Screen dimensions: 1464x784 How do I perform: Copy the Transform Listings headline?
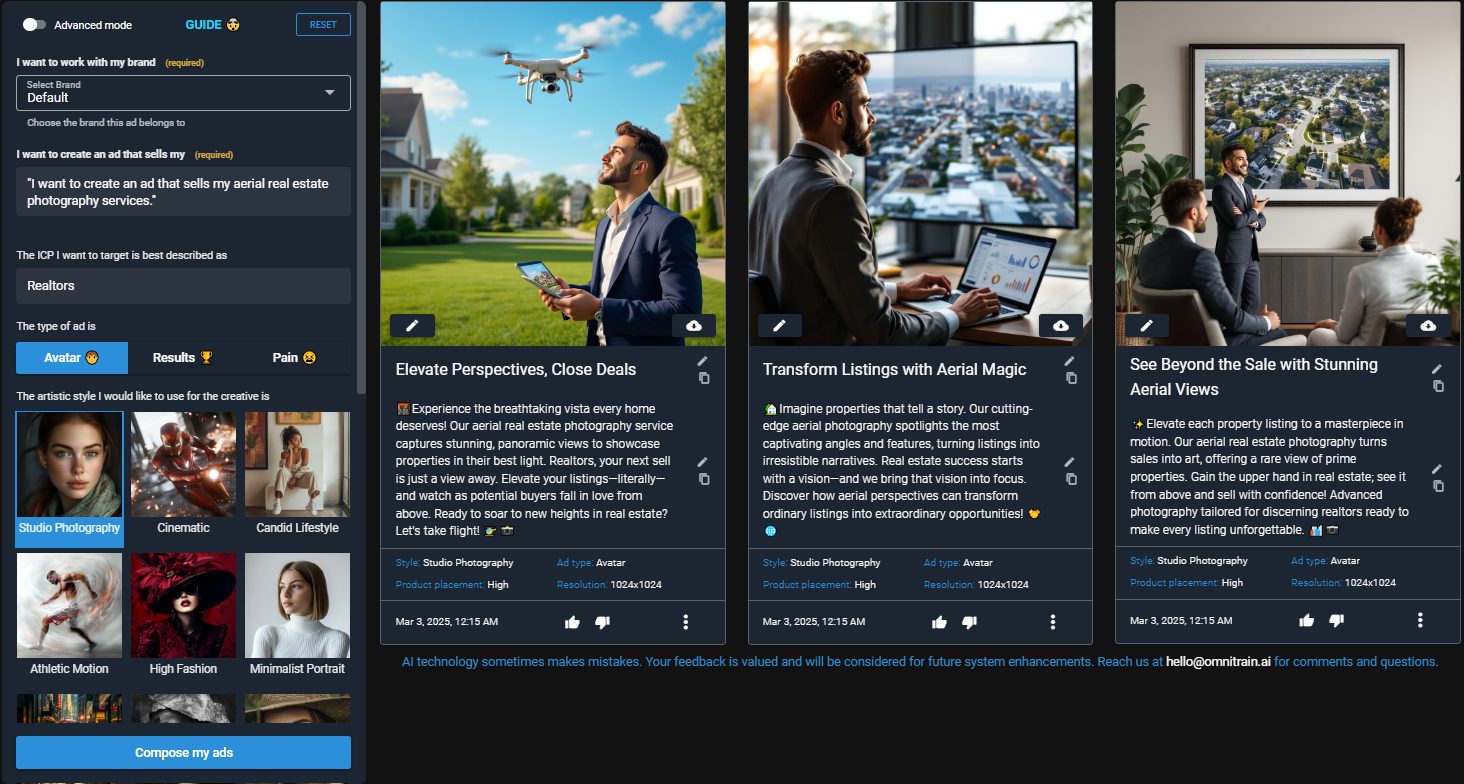1071,378
